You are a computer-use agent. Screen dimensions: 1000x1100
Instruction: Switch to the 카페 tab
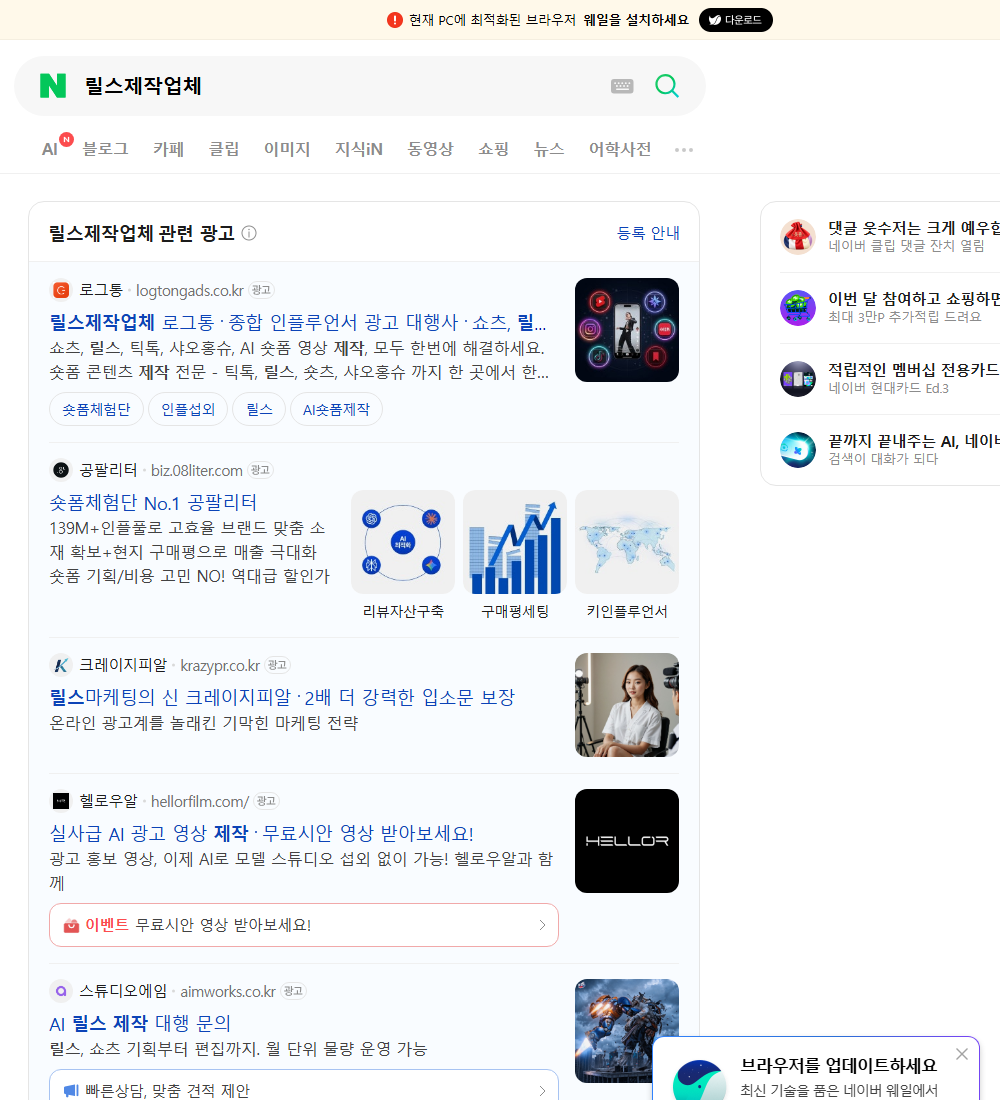[x=168, y=149]
